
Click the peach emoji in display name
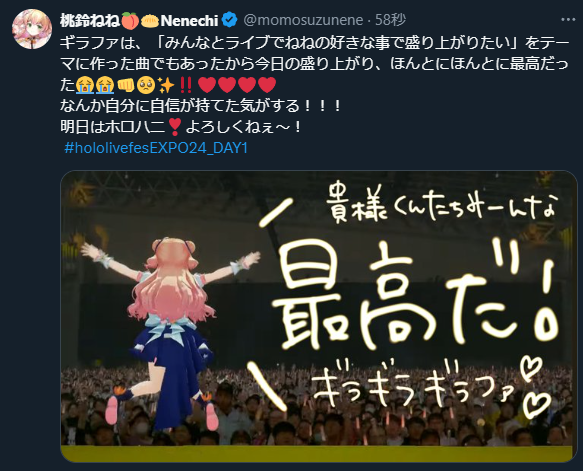coord(130,20)
